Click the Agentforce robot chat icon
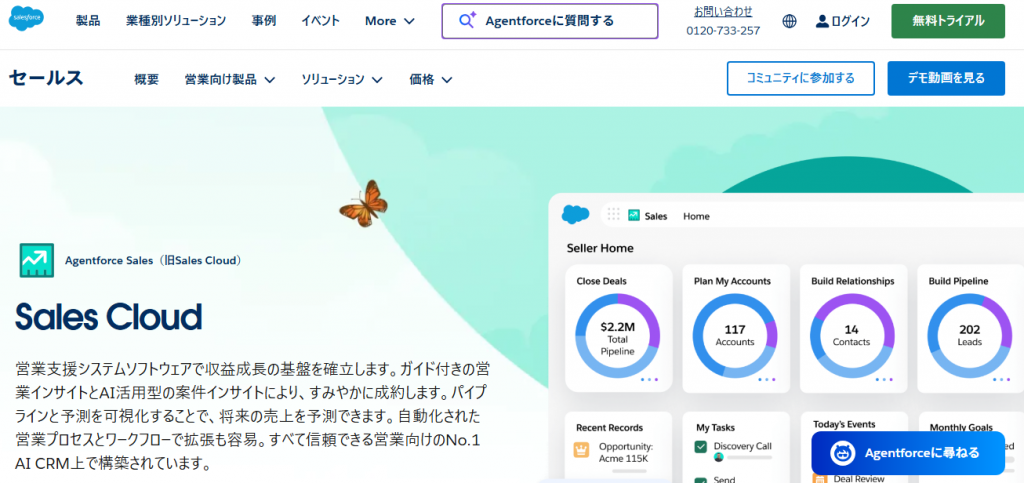This screenshot has height=483, width=1024. pos(843,453)
